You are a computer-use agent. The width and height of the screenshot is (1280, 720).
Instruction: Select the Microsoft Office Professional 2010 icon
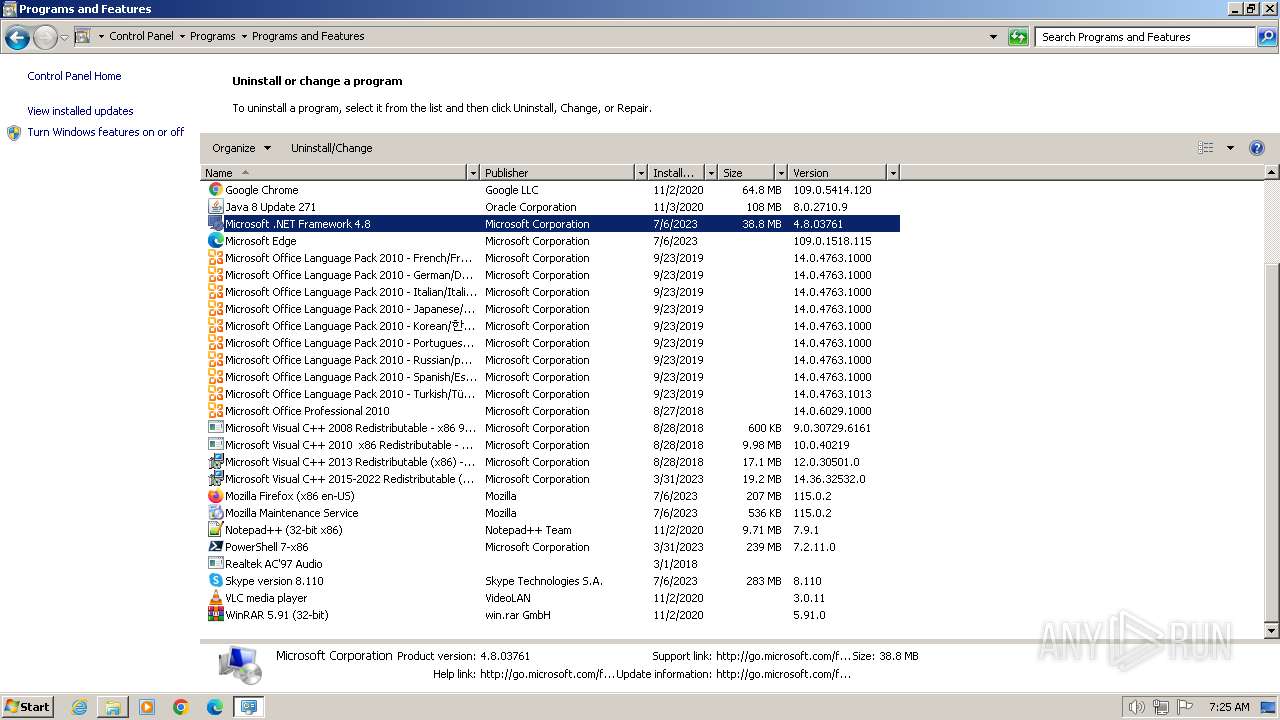click(215, 411)
